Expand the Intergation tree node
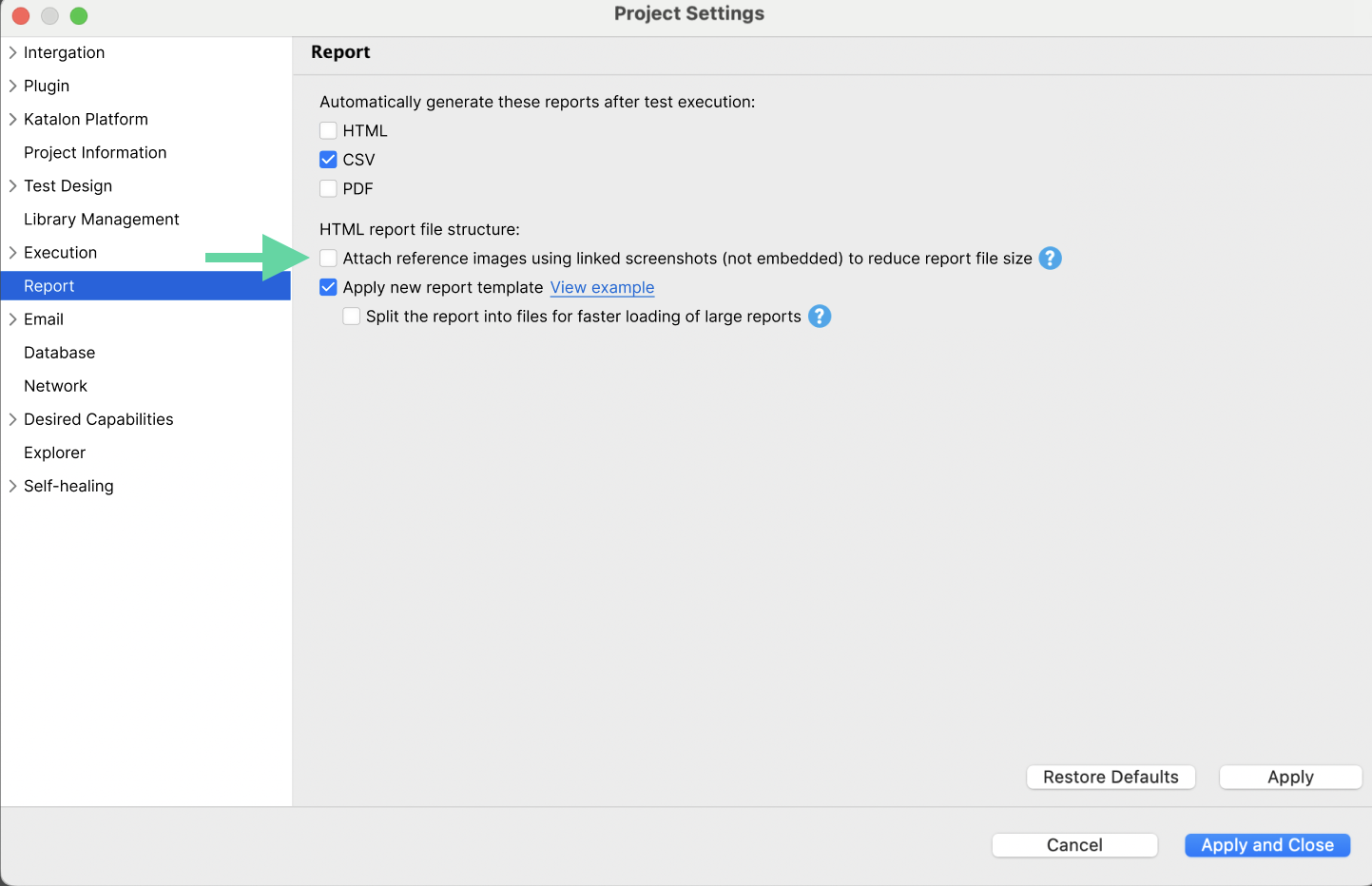 [12, 52]
